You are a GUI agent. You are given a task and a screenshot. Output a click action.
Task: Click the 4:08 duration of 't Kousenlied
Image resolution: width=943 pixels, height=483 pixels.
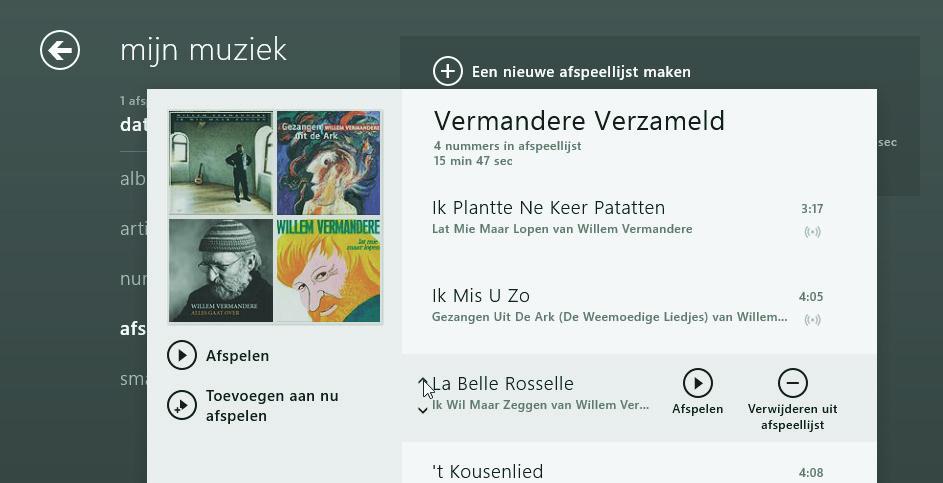(811, 473)
